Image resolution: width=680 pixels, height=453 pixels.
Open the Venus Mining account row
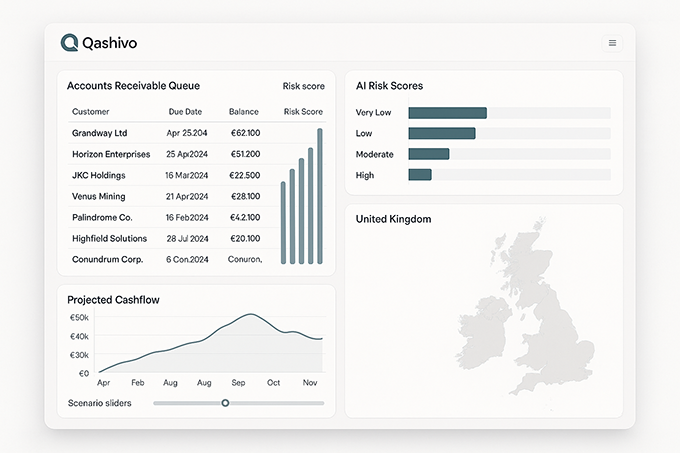pos(98,196)
